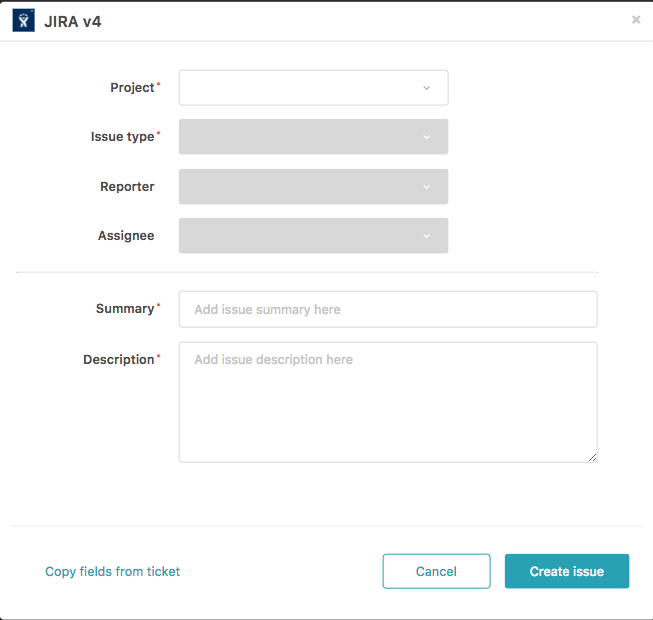Click the chevron arrow in Reporter field
The image size is (653, 620).
(x=426, y=187)
